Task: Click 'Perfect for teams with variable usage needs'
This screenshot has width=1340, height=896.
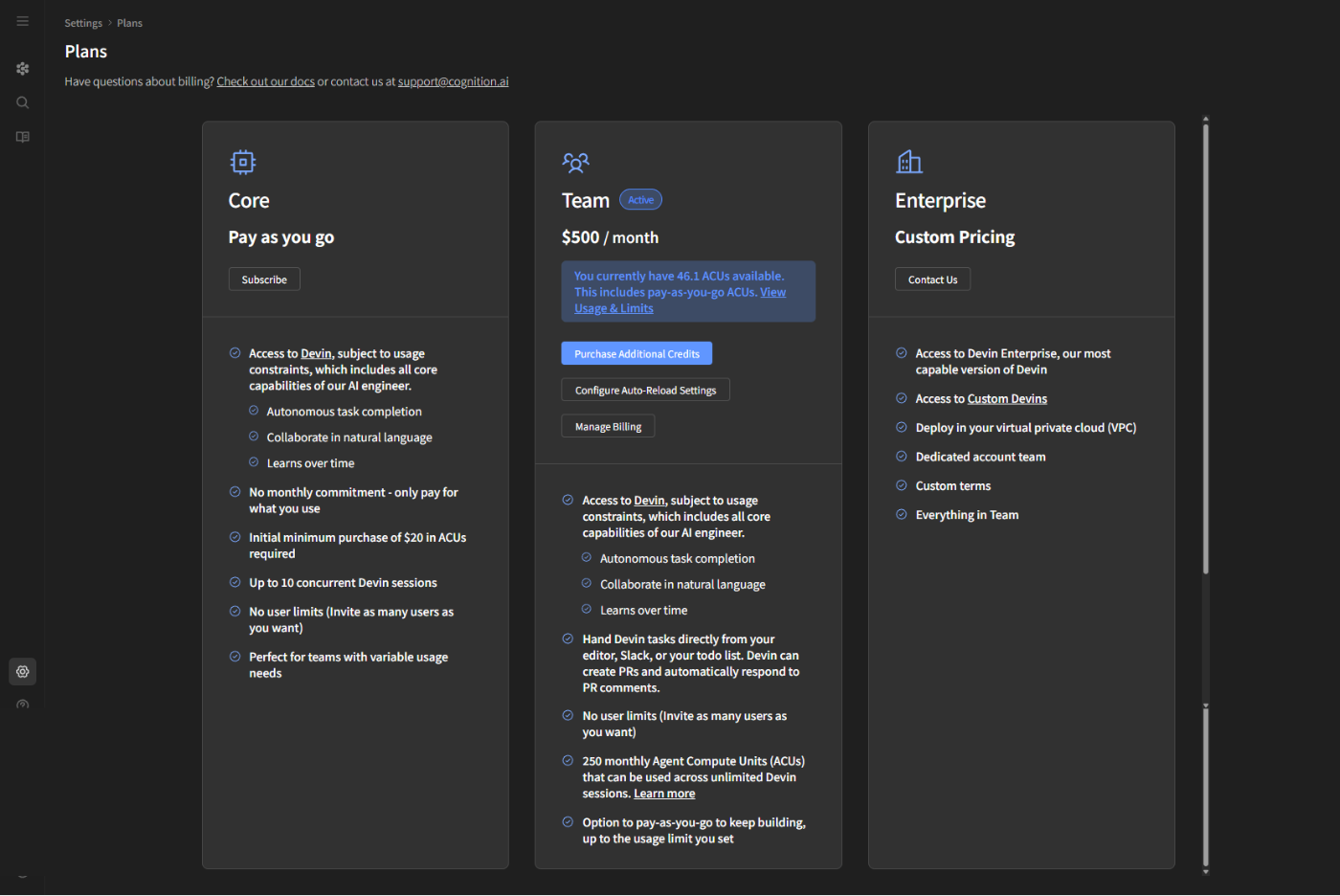Action: [348, 665]
